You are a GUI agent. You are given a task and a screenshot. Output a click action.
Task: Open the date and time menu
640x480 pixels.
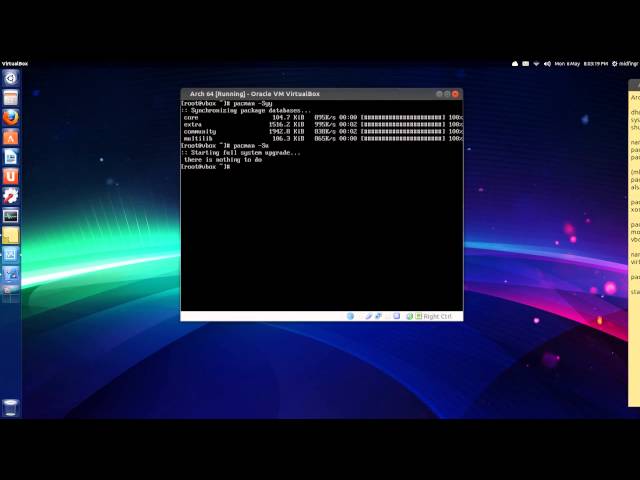(581, 64)
